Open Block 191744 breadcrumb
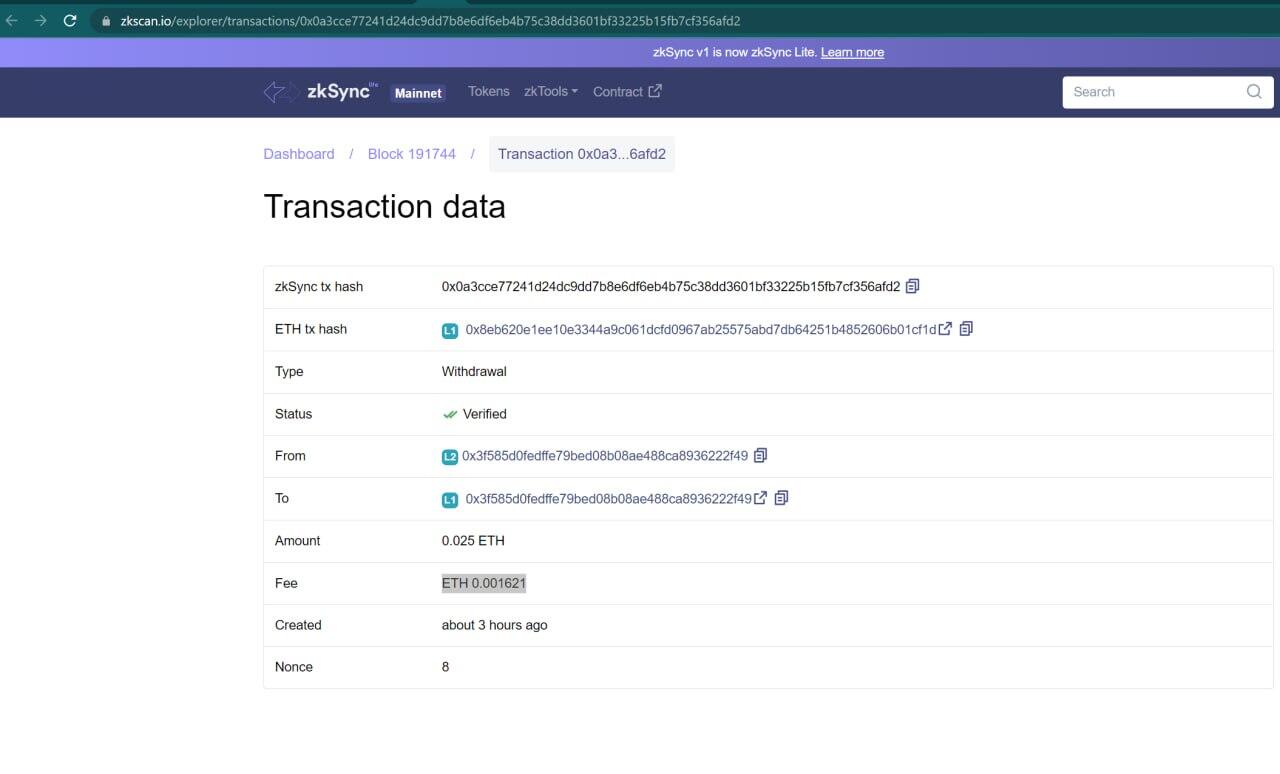Screen dimensions: 1280x774 click(x=412, y=154)
